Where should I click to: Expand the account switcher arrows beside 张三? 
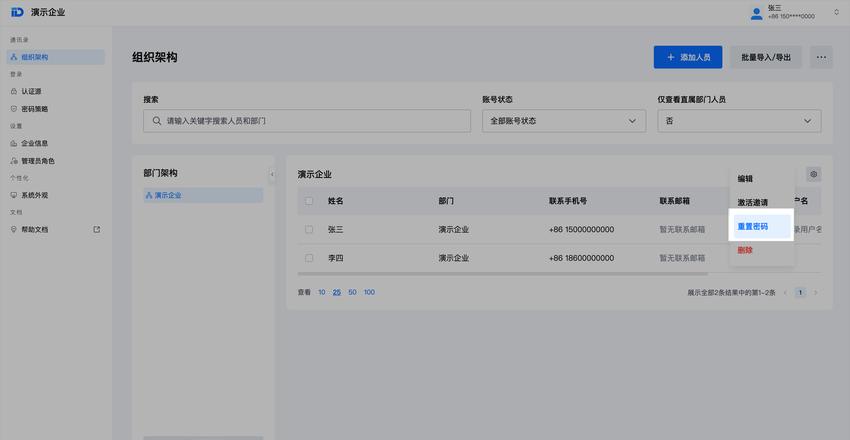[x=836, y=12]
